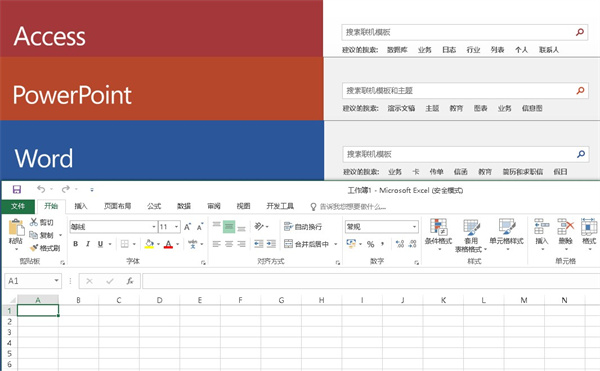This screenshot has width=600, height=371.
Task: Open the 文件 (File) tab
Action: 18,206
